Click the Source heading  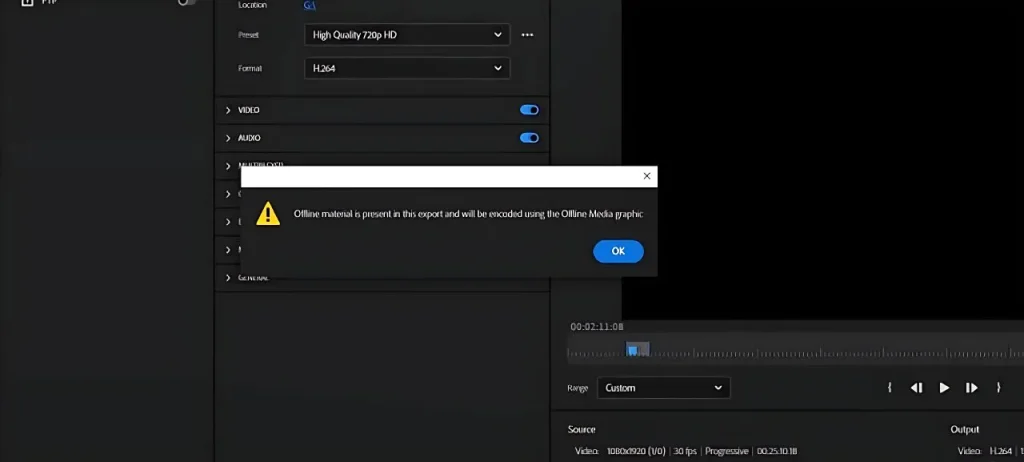point(581,429)
